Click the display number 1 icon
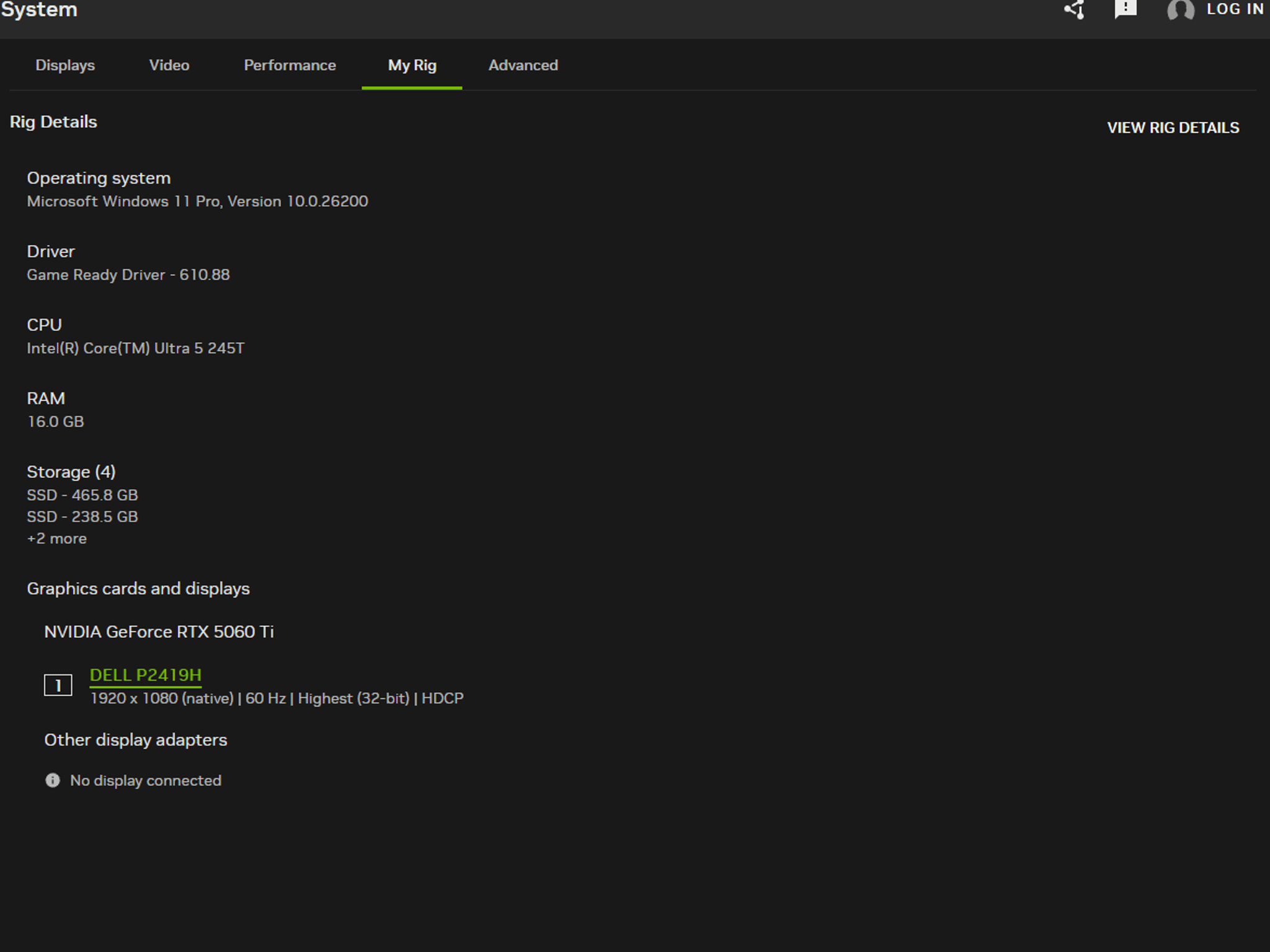Image resolution: width=1270 pixels, height=952 pixels. [58, 685]
